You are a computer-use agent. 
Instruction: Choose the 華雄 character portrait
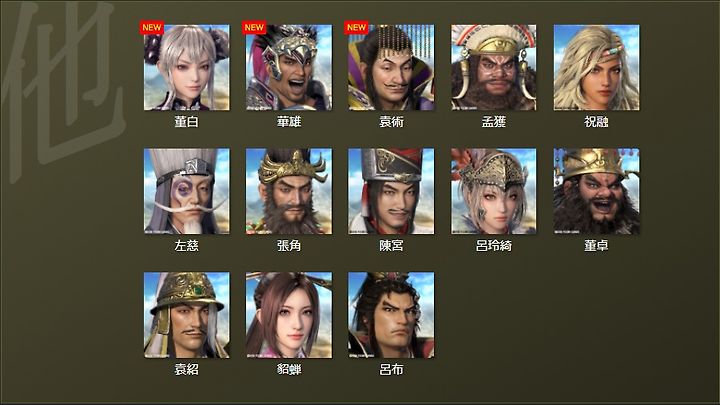(289, 68)
